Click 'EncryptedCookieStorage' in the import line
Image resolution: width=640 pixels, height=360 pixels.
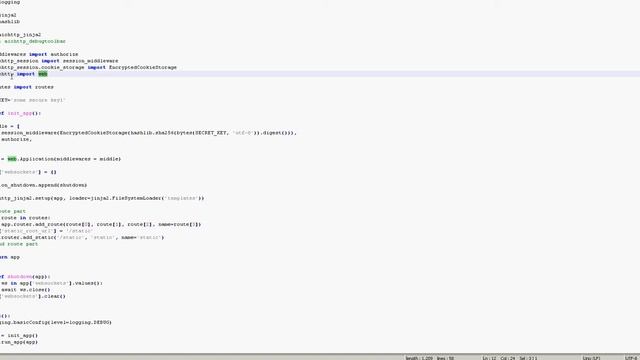point(143,67)
